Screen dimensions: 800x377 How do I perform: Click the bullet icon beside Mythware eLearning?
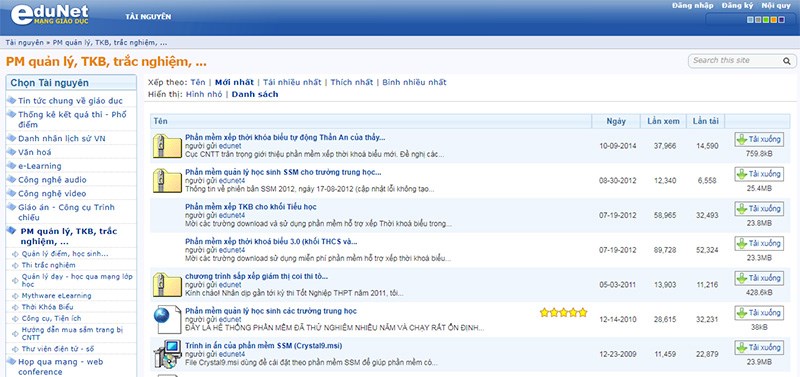pos(15,296)
